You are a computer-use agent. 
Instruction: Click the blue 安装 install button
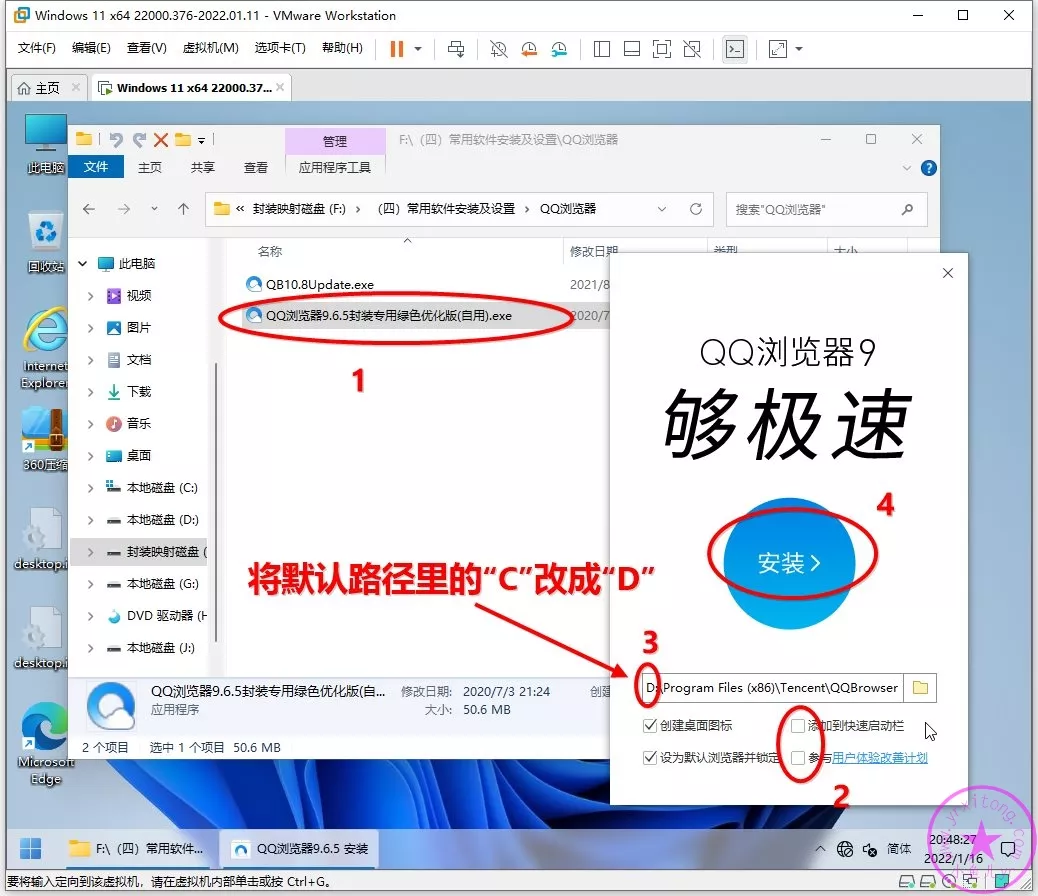coord(789,563)
